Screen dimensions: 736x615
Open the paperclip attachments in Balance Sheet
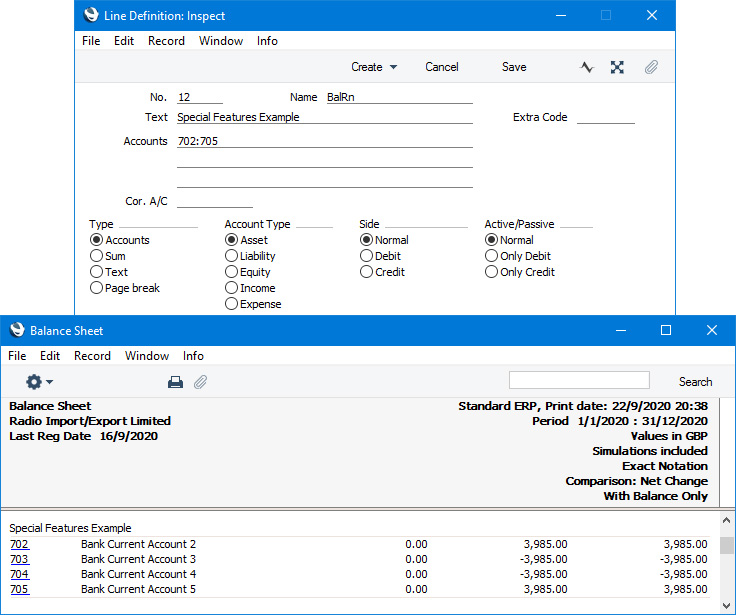(200, 382)
